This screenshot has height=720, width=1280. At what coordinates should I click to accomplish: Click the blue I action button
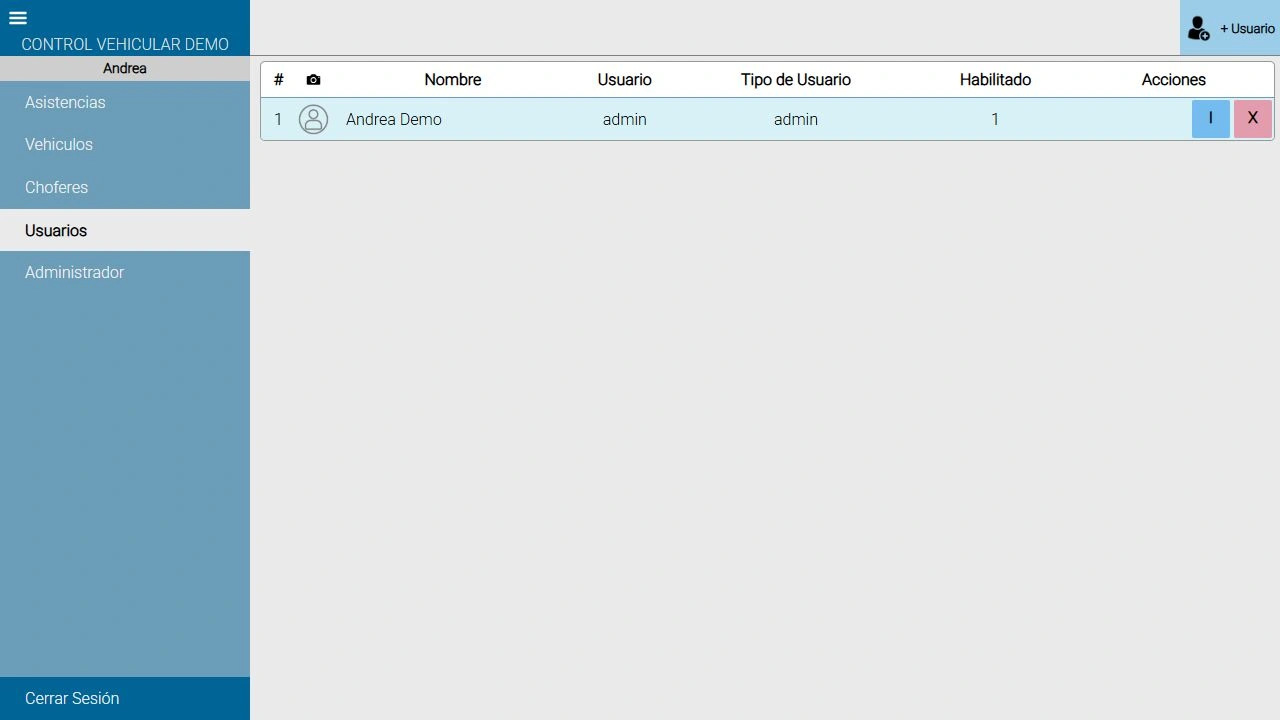[1210, 119]
